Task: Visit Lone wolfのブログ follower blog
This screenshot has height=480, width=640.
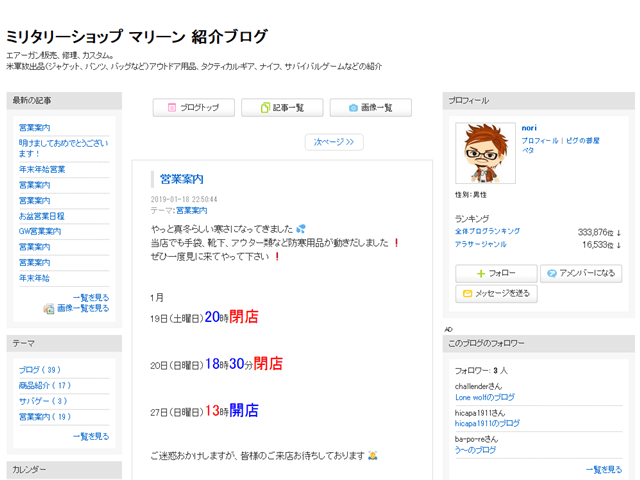Action: [x=484, y=398]
